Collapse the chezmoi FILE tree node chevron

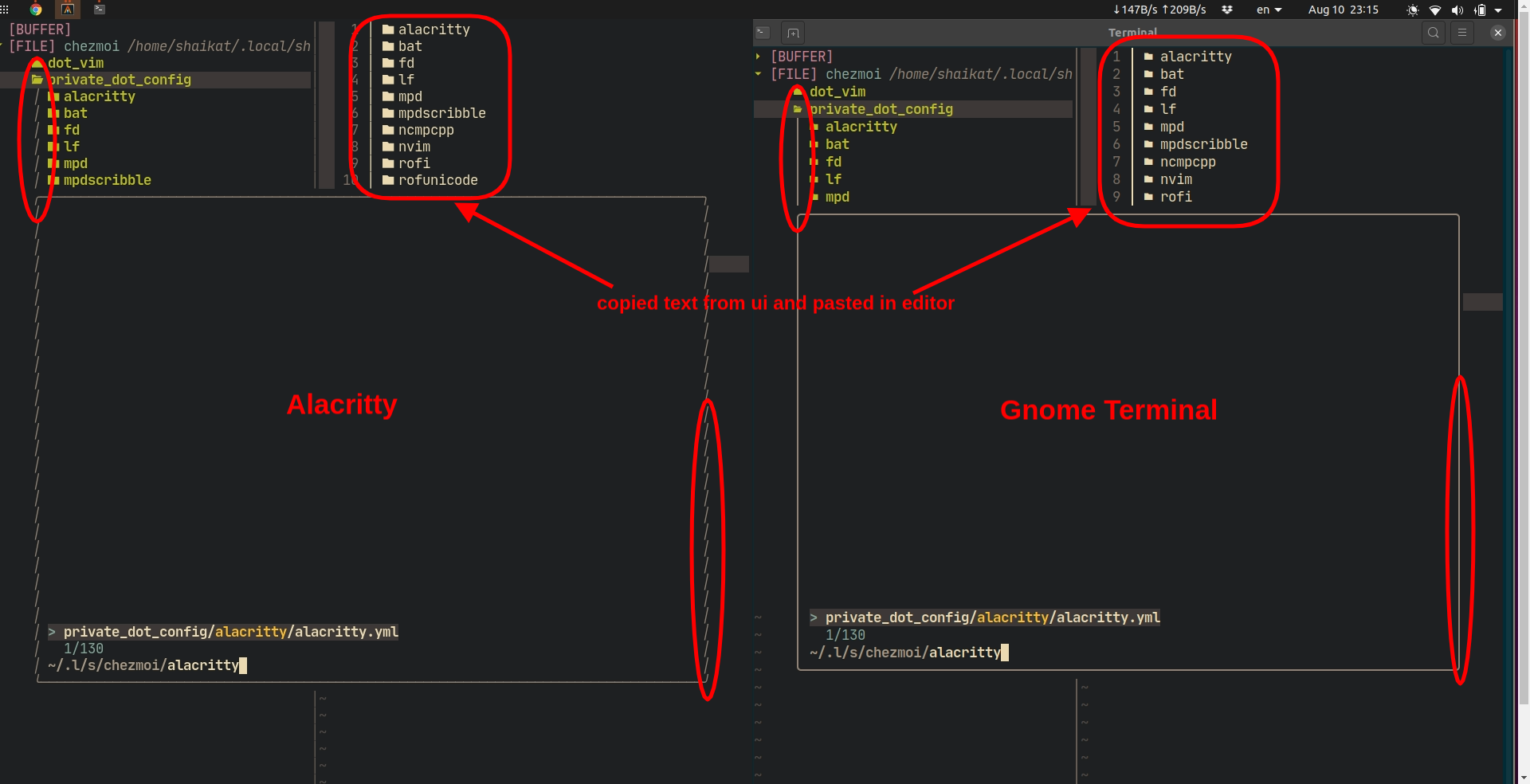tap(757, 73)
